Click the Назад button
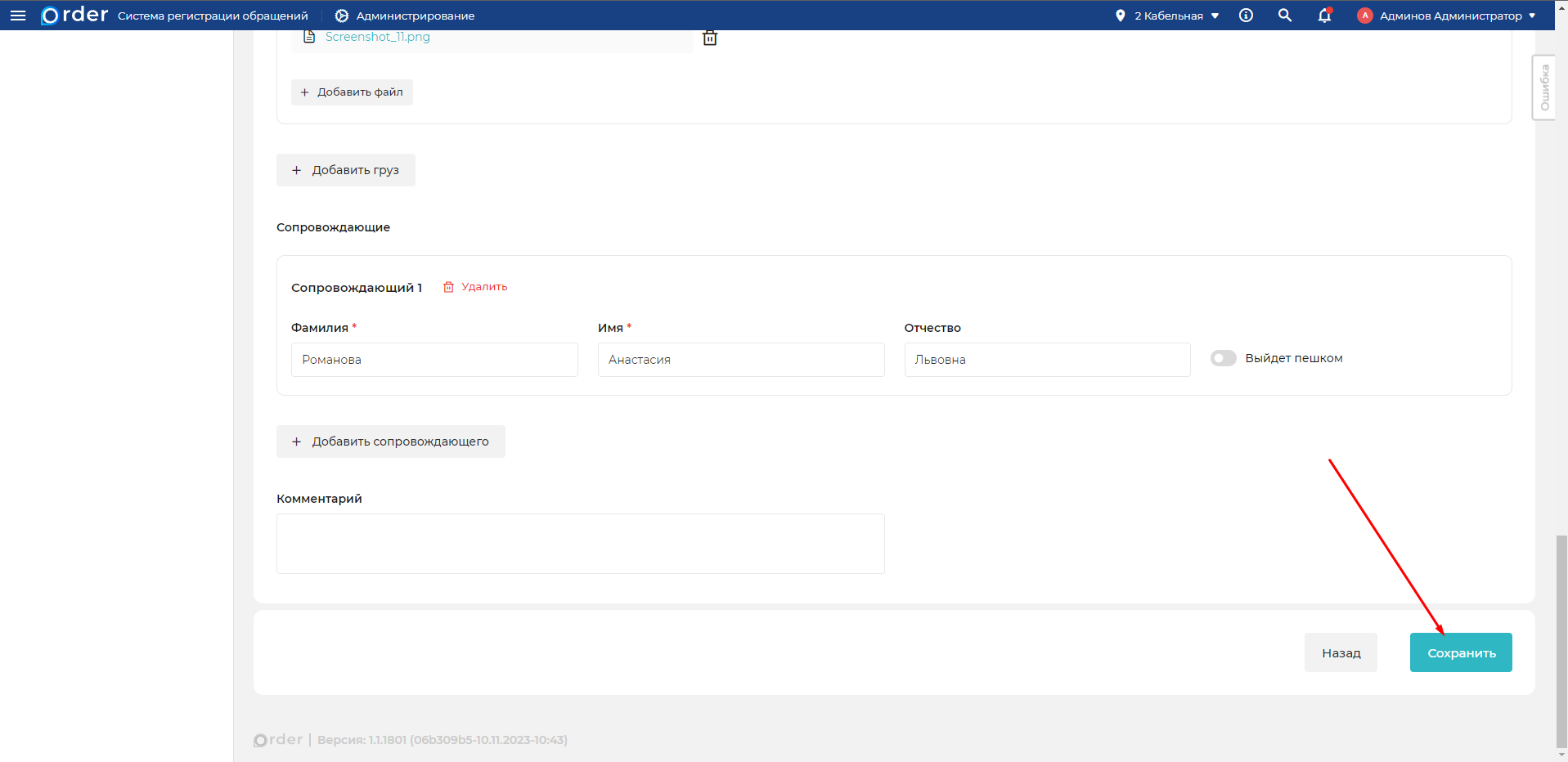1568x762 pixels. tap(1341, 652)
